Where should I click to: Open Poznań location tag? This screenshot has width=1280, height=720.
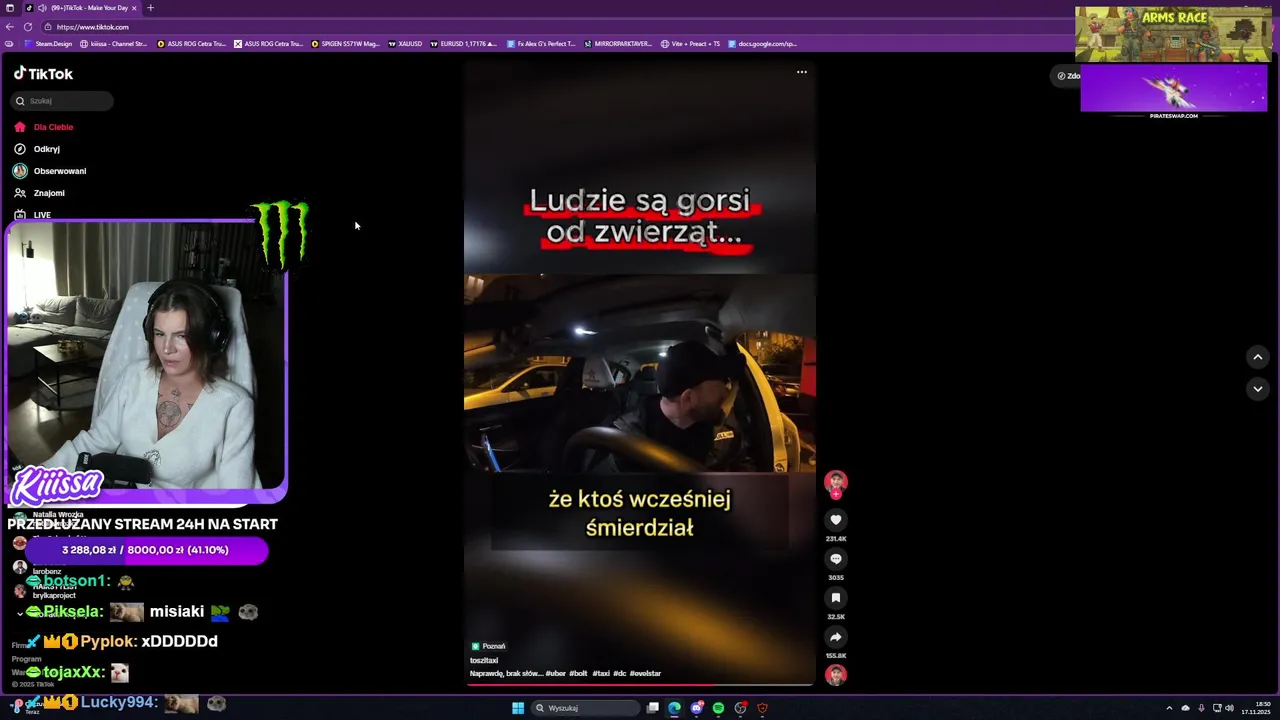[488, 646]
